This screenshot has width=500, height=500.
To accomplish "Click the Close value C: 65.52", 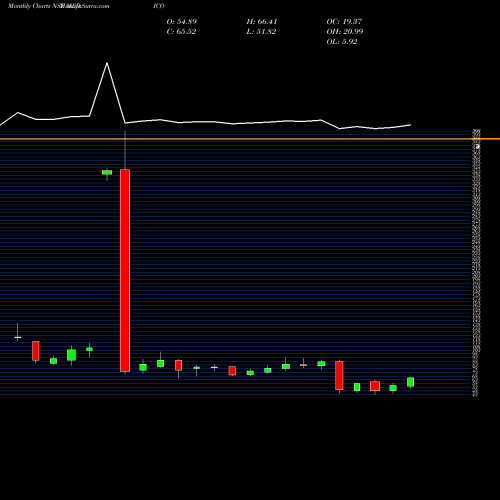I will 181,32.
